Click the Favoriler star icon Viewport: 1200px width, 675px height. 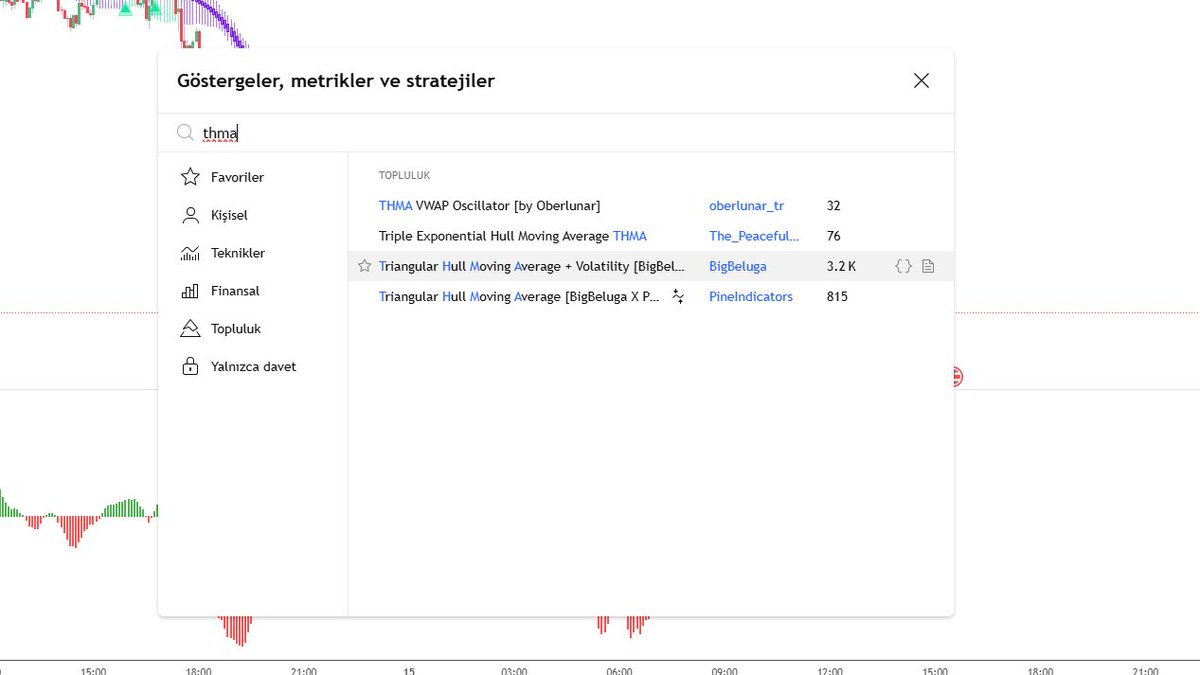(x=190, y=177)
